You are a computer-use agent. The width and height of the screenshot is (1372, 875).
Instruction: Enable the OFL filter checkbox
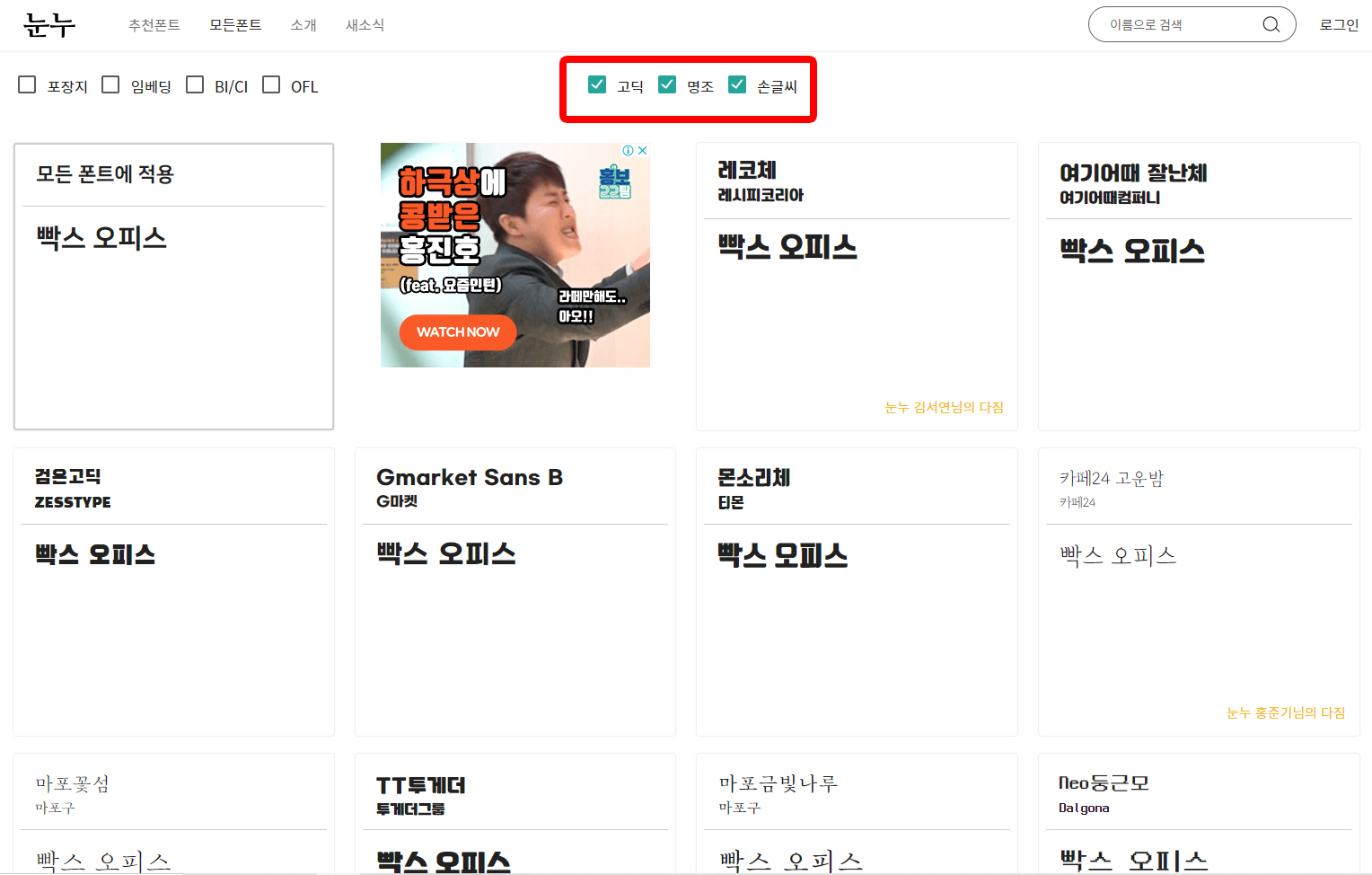tap(271, 84)
